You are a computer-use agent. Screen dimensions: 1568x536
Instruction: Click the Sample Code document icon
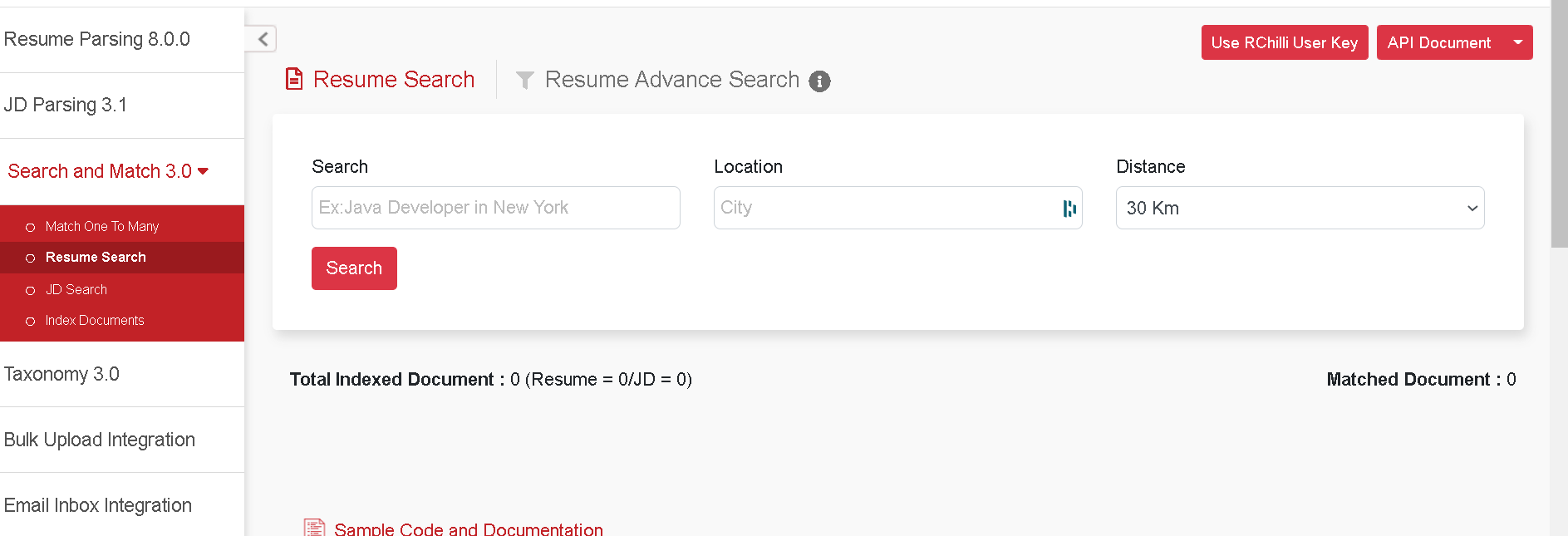(x=314, y=528)
